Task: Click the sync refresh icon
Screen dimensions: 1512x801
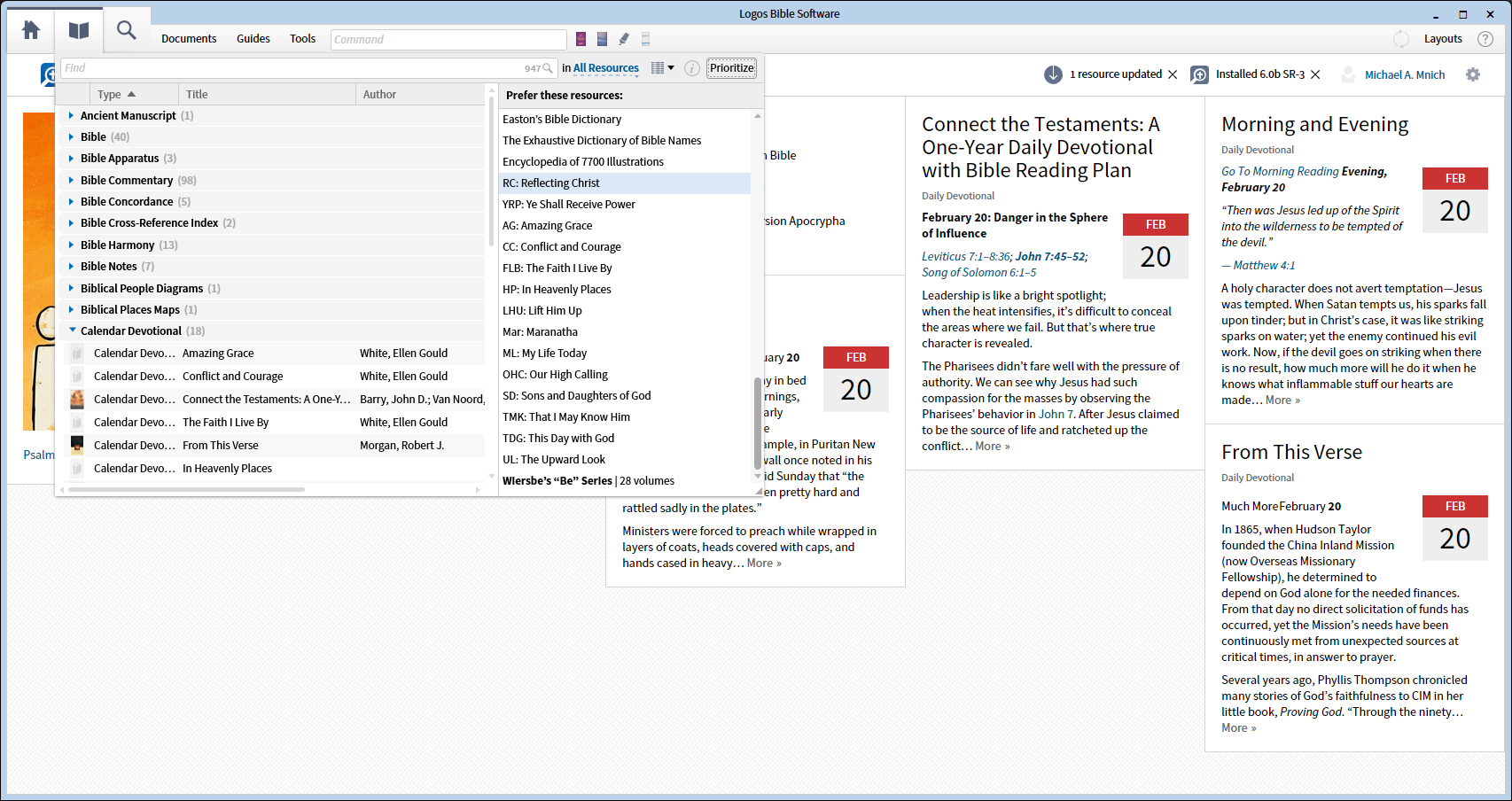Action: click(x=1401, y=39)
